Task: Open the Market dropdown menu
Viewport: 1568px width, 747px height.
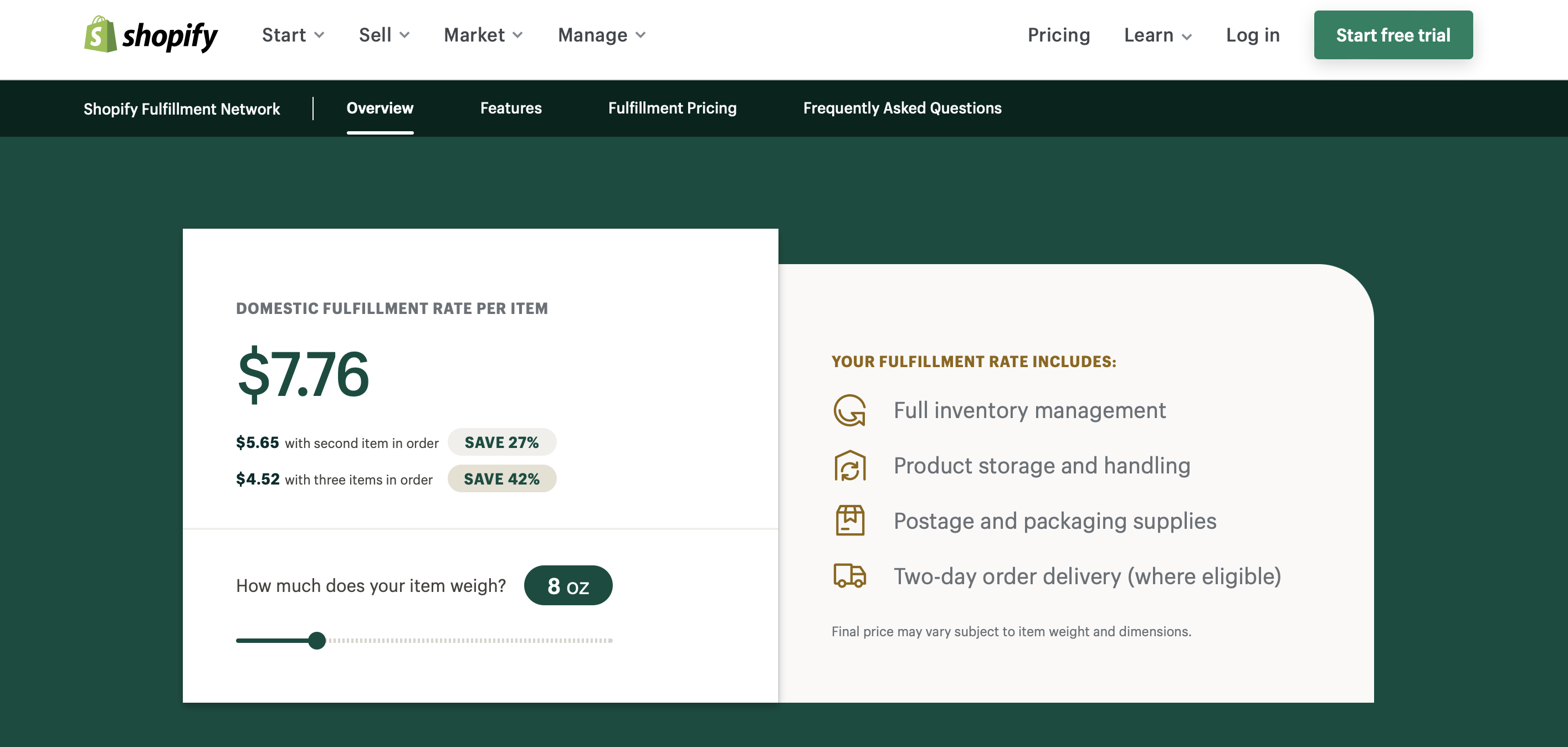Action: [483, 35]
